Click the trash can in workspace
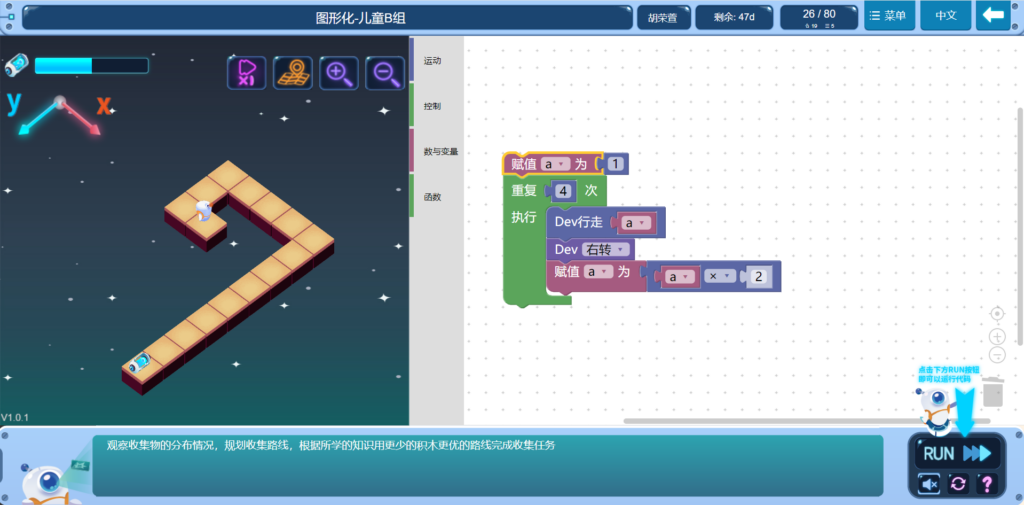This screenshot has height=505, width=1024. click(992, 393)
